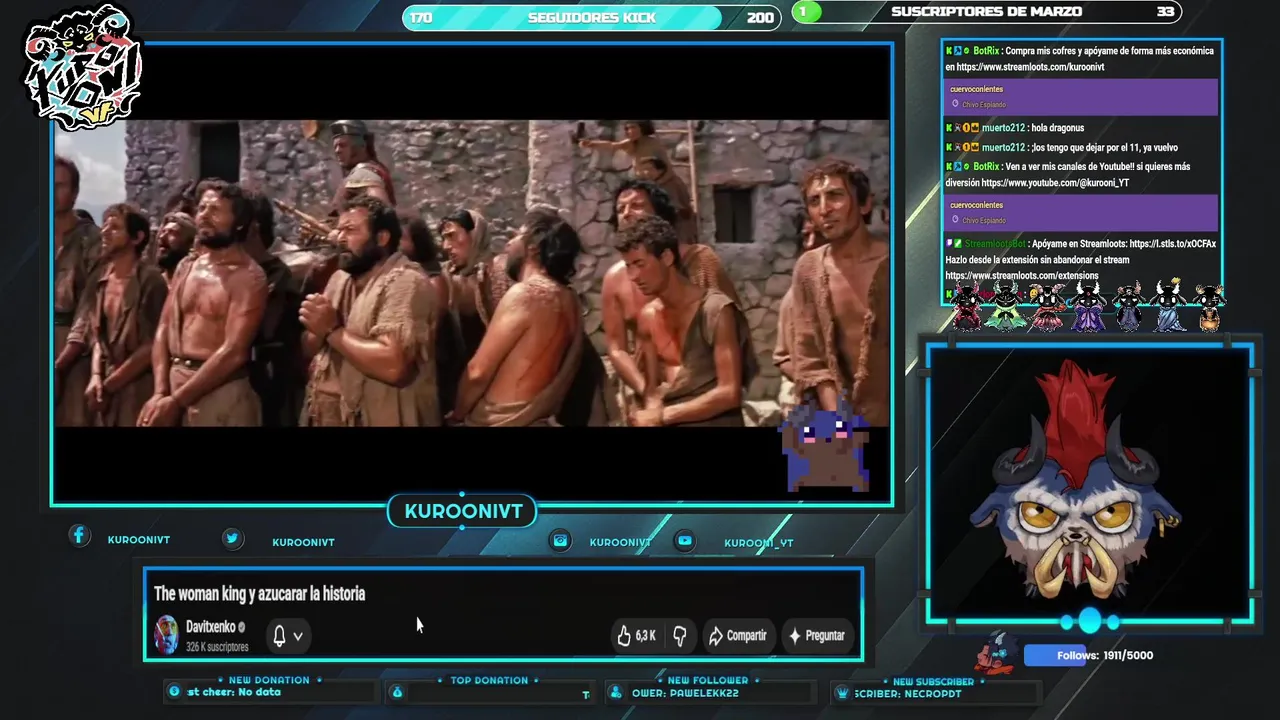The image size is (1280, 720).
Task: Click the crown icon under New Subscriber
Action: coord(842,693)
